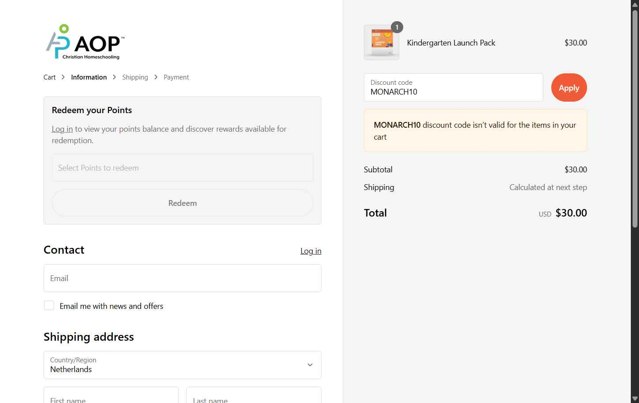Focus the Email input field
This screenshot has height=403, width=639.
pos(183,278)
